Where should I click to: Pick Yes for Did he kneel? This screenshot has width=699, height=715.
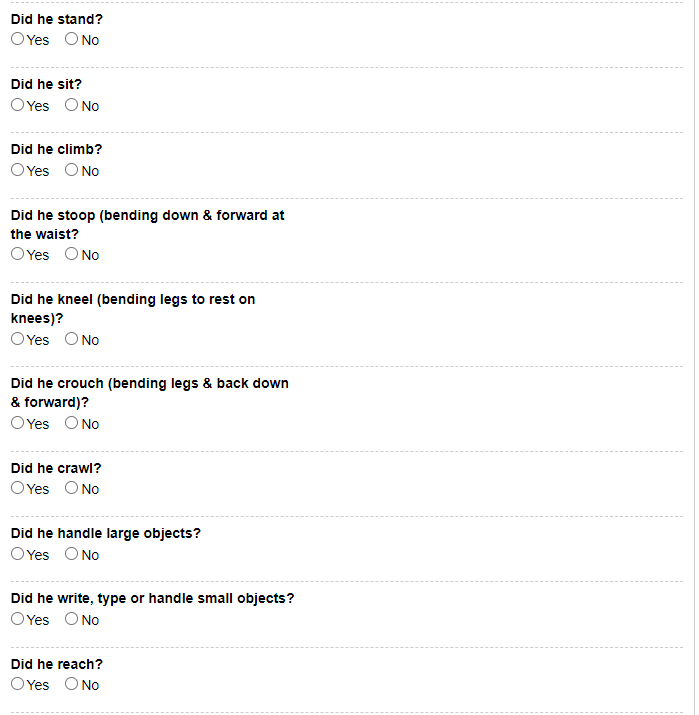pyautogui.click(x=18, y=339)
